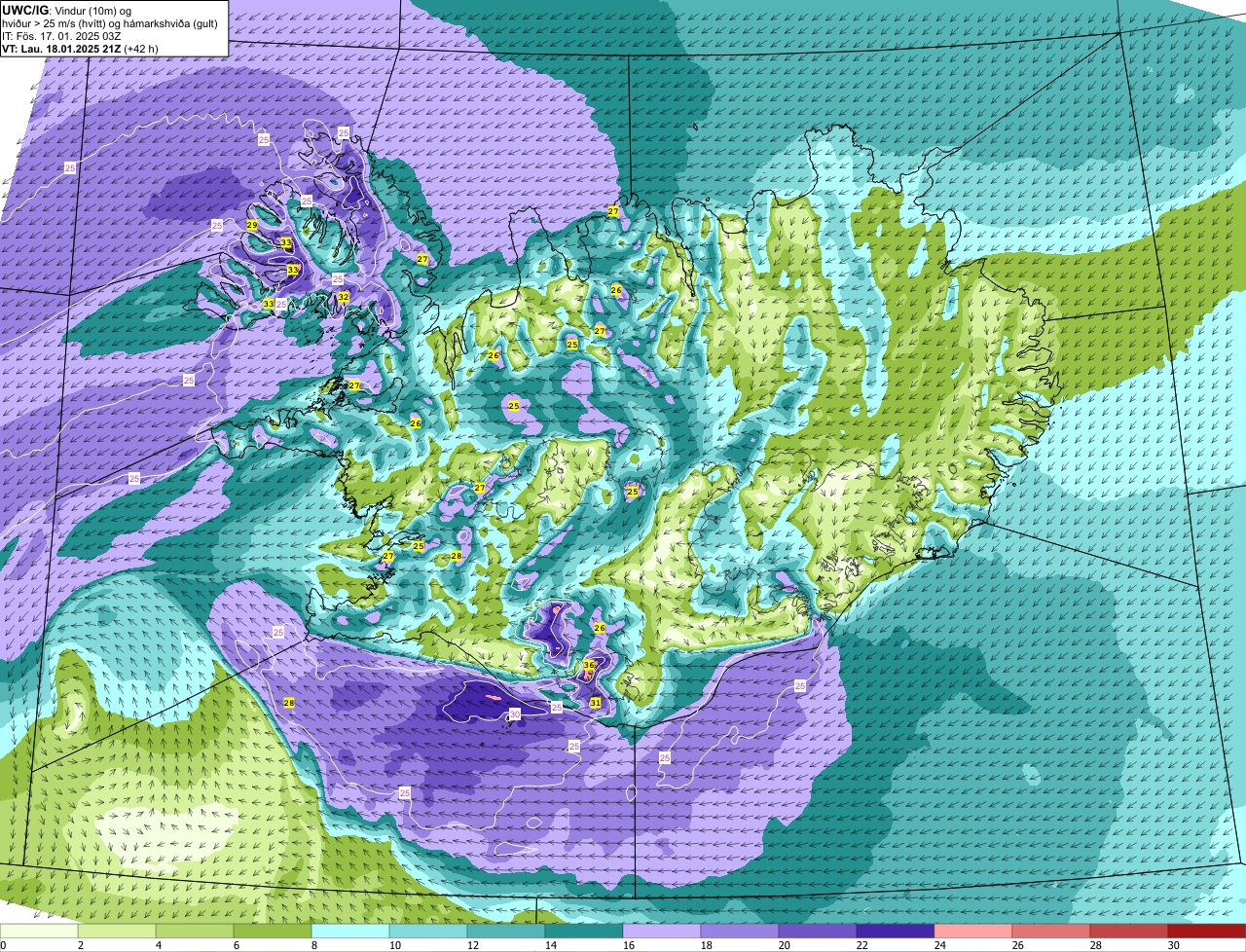Click the yellow maximum gust label 36

pyautogui.click(x=589, y=665)
